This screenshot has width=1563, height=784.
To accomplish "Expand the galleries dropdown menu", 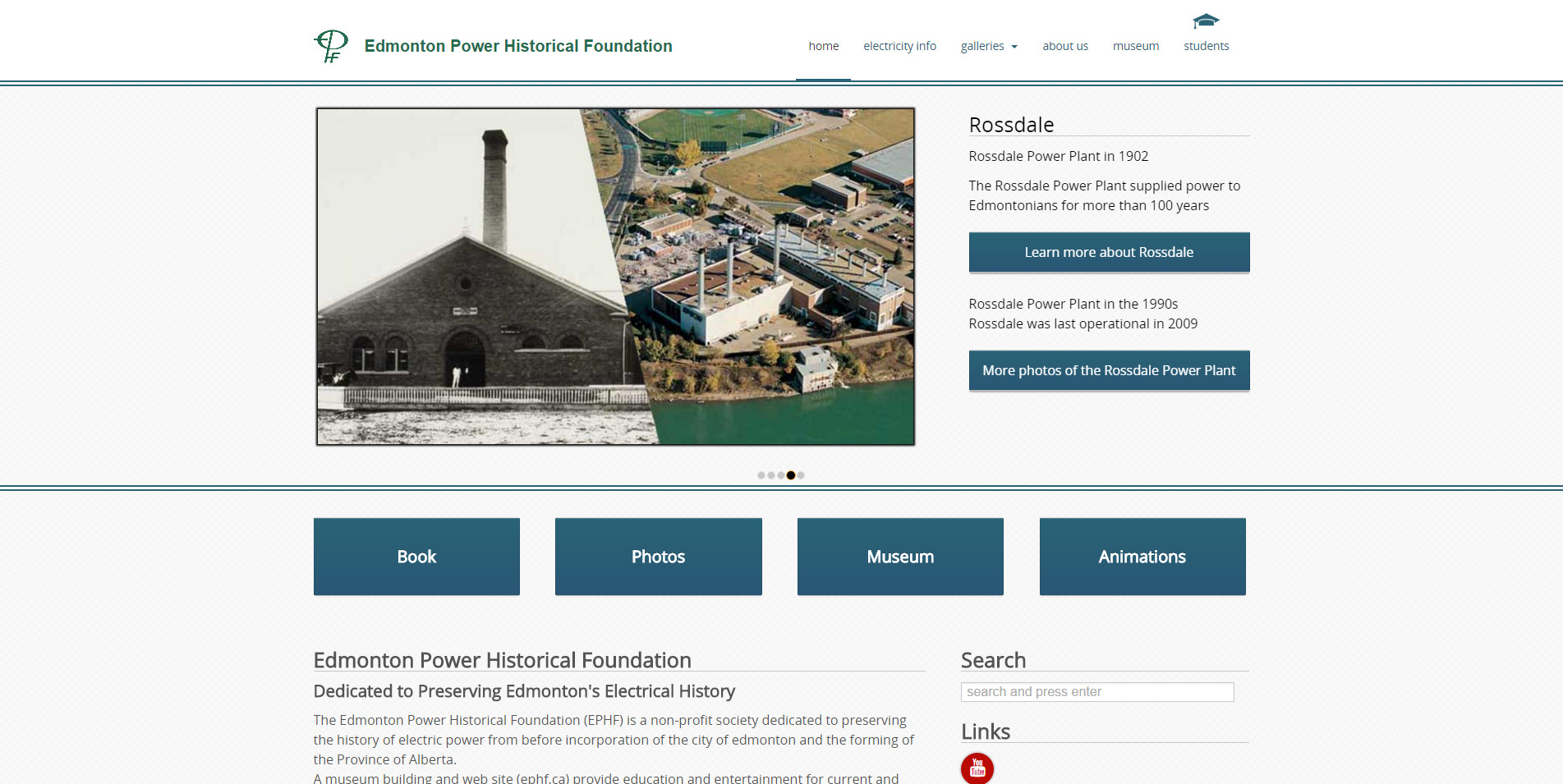I will tap(989, 46).
